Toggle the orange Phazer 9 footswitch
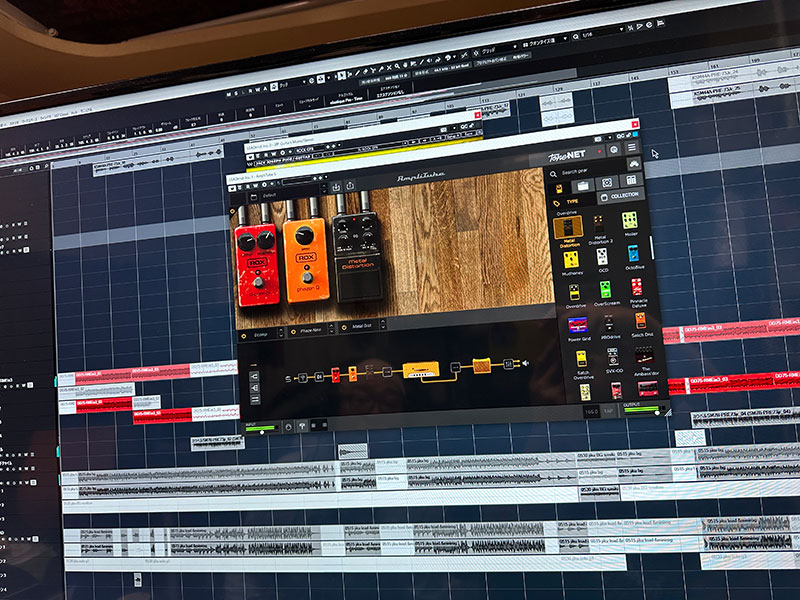 (307, 278)
